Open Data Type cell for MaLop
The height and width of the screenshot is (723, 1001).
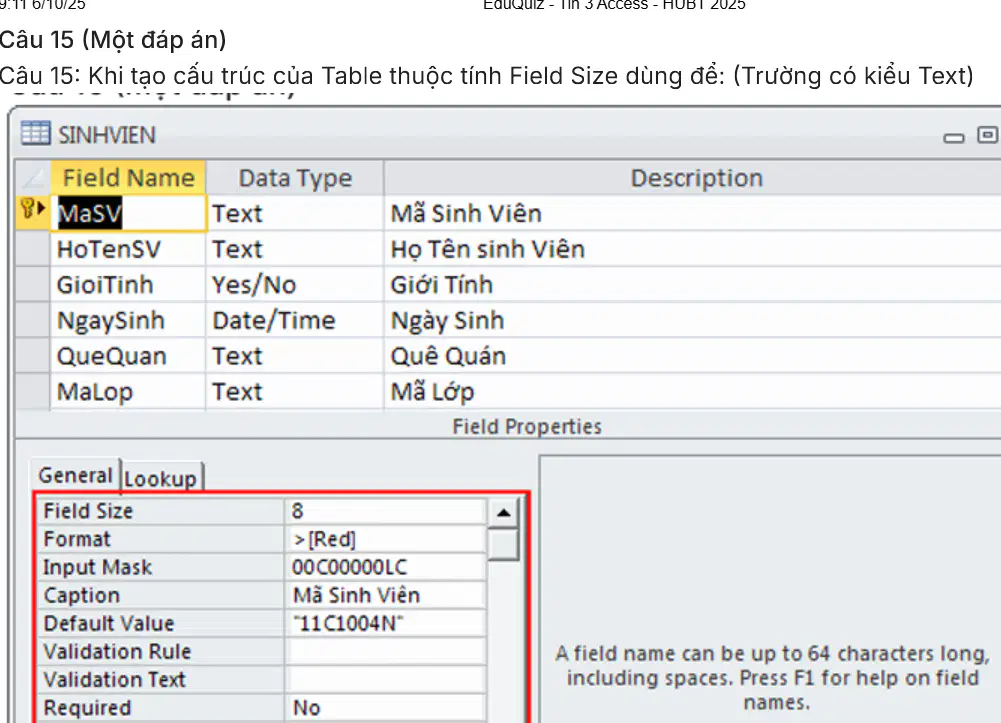pos(295,391)
